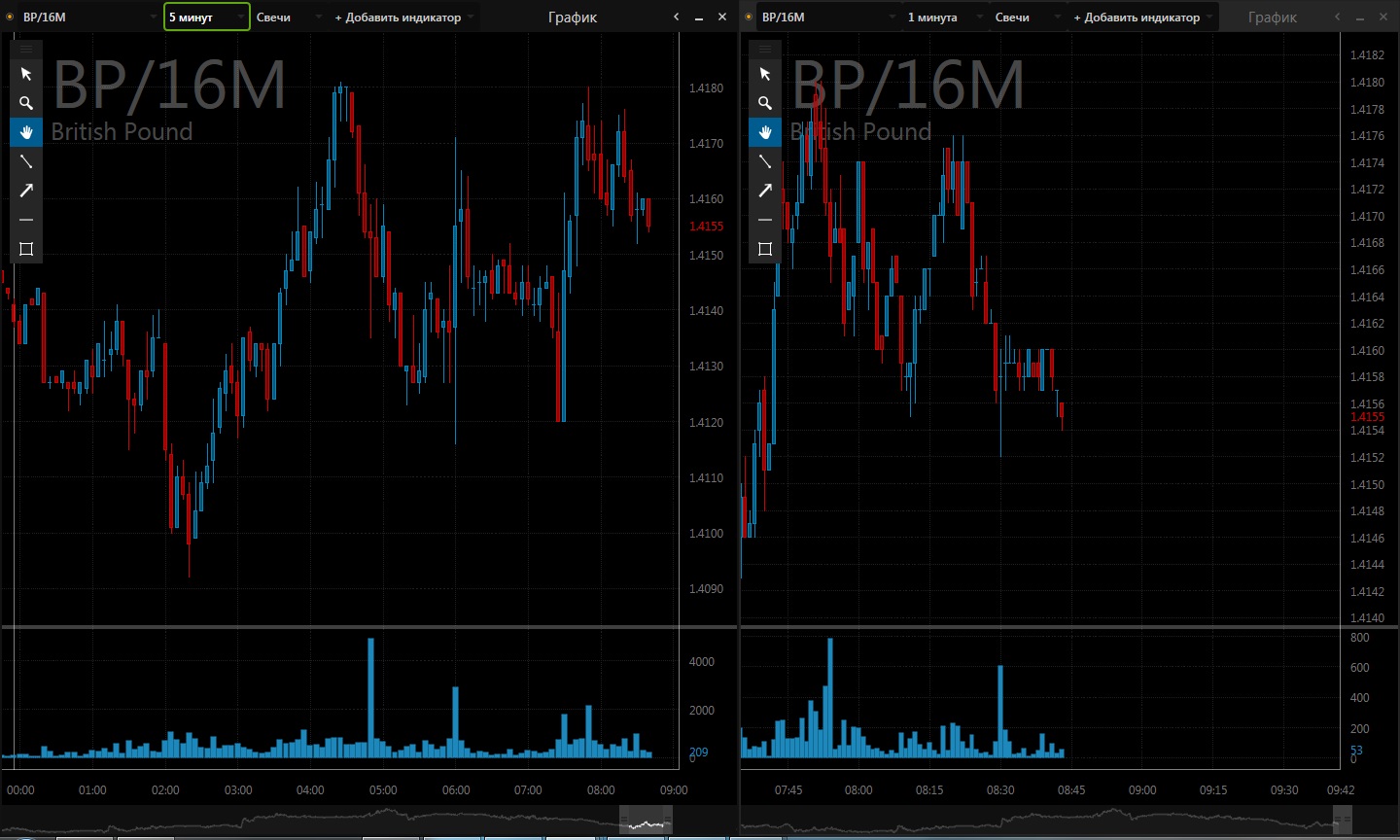
Task: Click the toolbar grip handle in the left chart
Action: (26, 49)
